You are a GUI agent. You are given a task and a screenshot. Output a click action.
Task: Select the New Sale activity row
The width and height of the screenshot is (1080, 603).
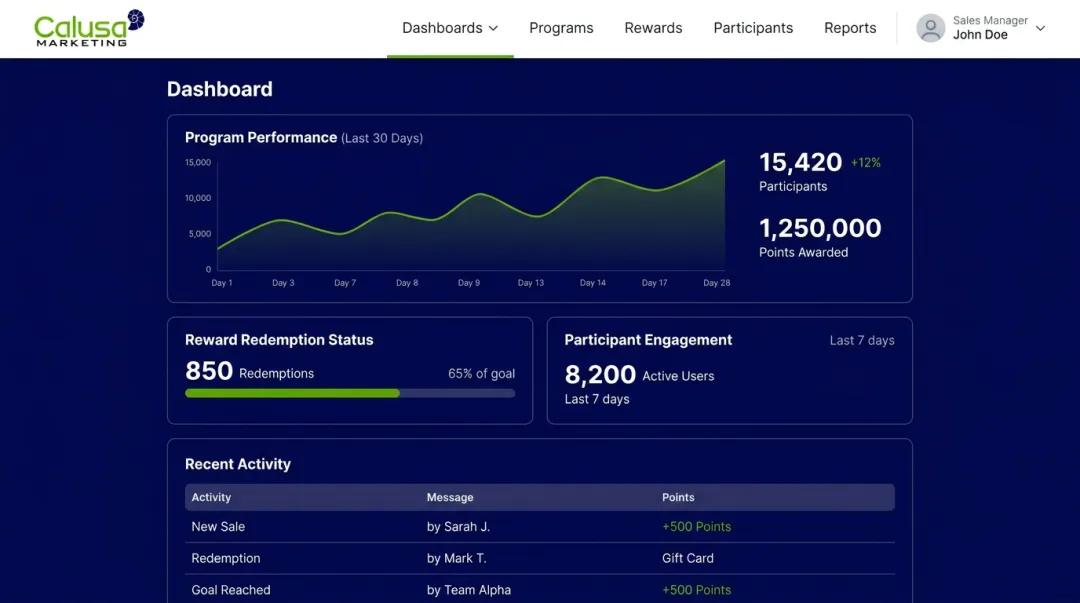[x=539, y=527]
